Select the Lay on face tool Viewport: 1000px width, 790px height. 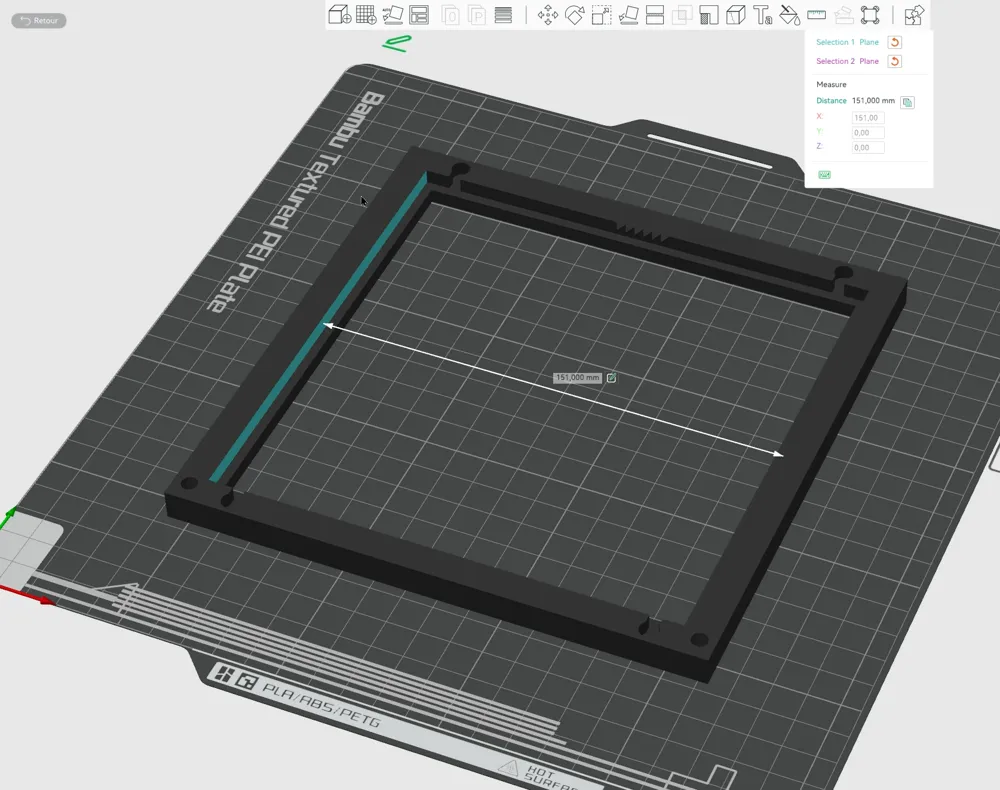tap(629, 15)
